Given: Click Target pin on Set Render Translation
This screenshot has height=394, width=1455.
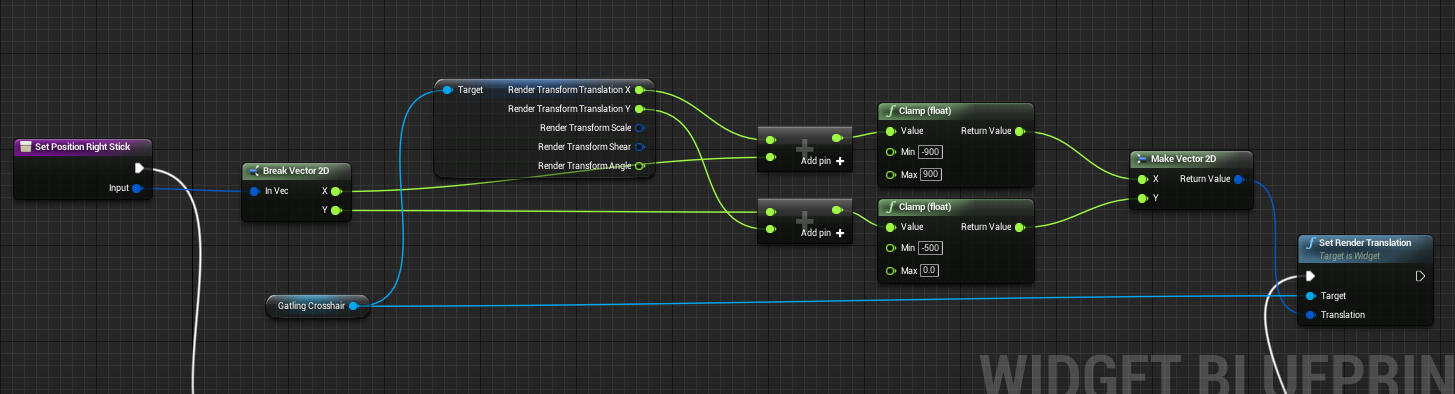Looking at the screenshot, I should (1310, 296).
